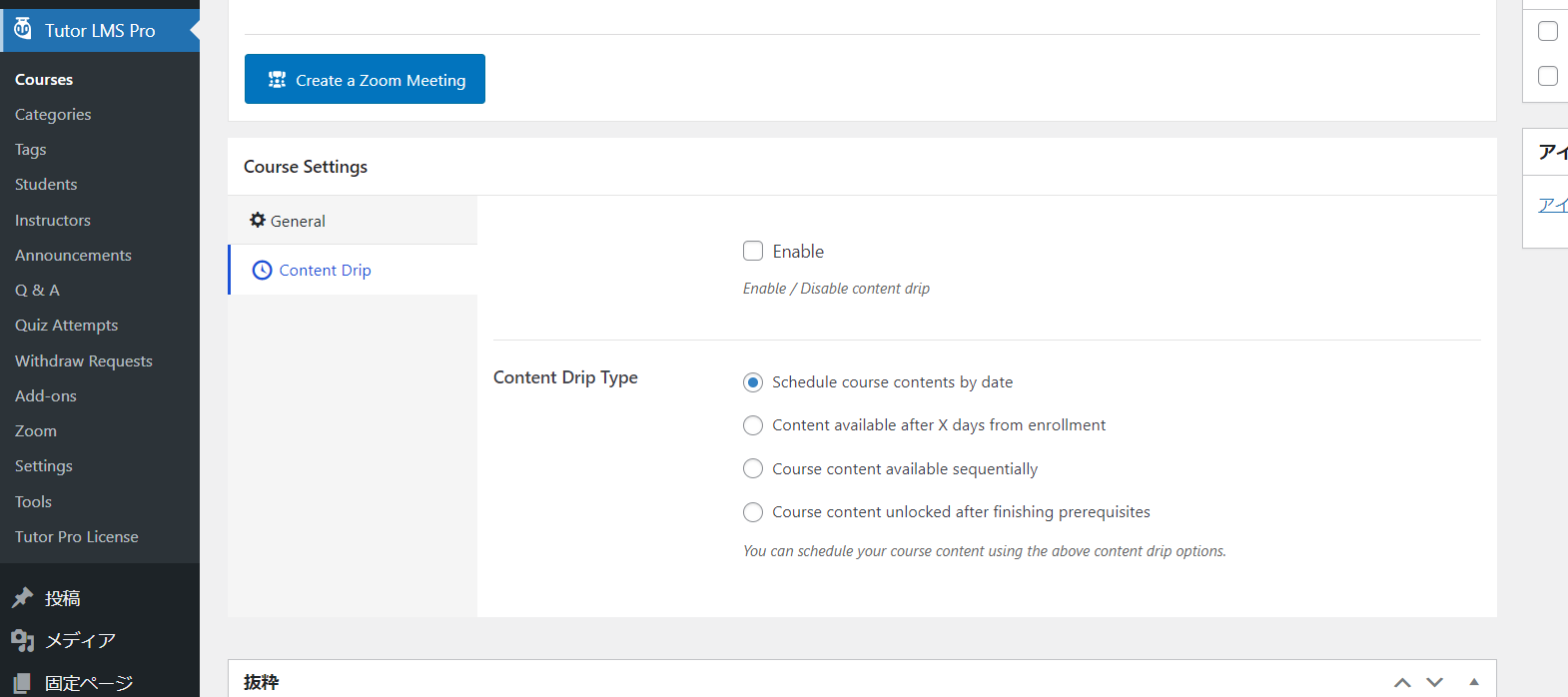Click the Zoom meeting icon in the button
This screenshot has width=1568, height=697.
(x=278, y=80)
